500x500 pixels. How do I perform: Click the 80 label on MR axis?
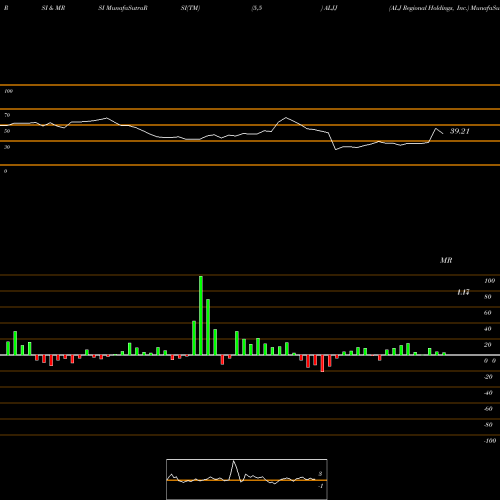[488, 297]
